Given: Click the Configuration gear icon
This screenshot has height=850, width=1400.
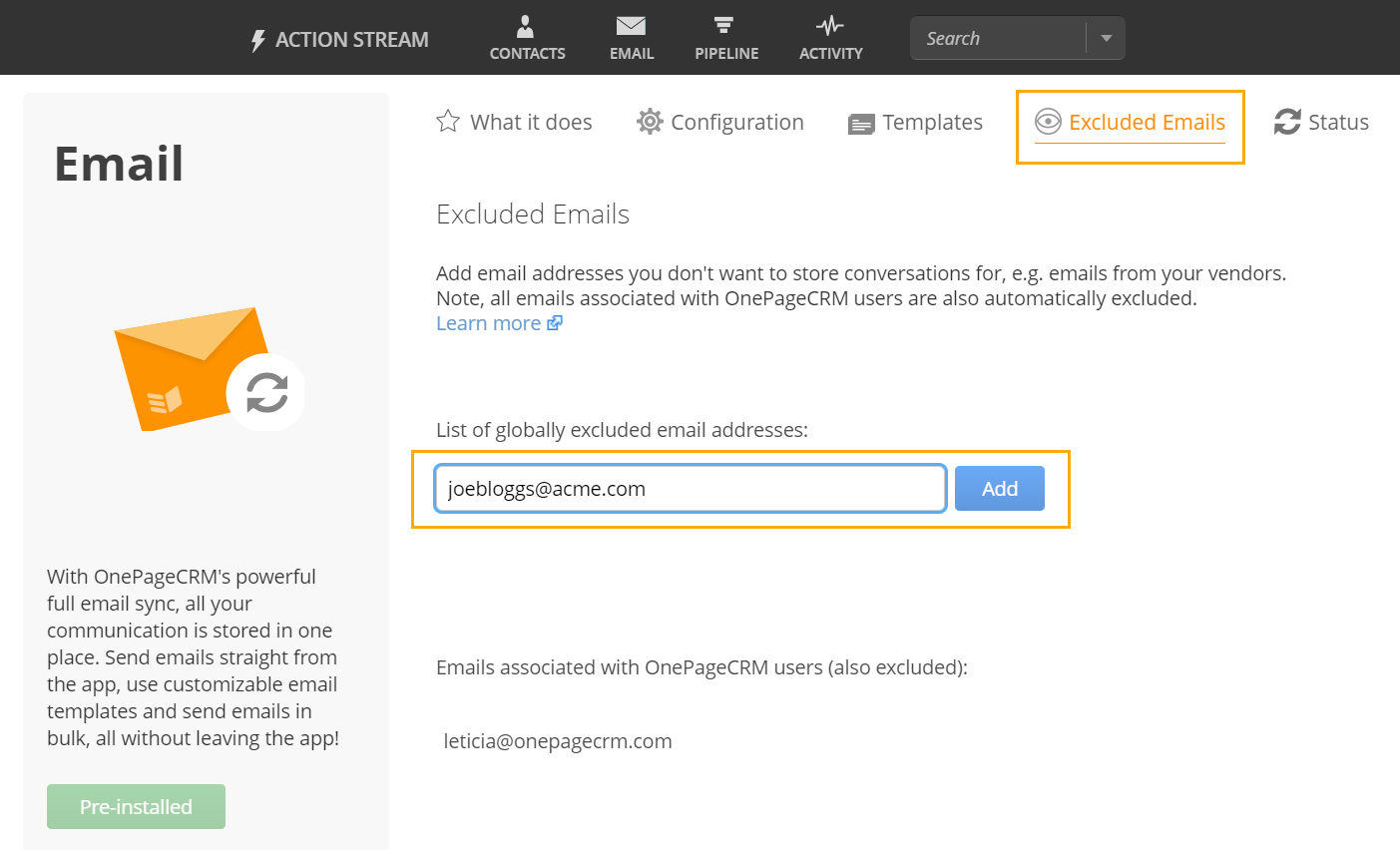Looking at the screenshot, I should (x=650, y=122).
